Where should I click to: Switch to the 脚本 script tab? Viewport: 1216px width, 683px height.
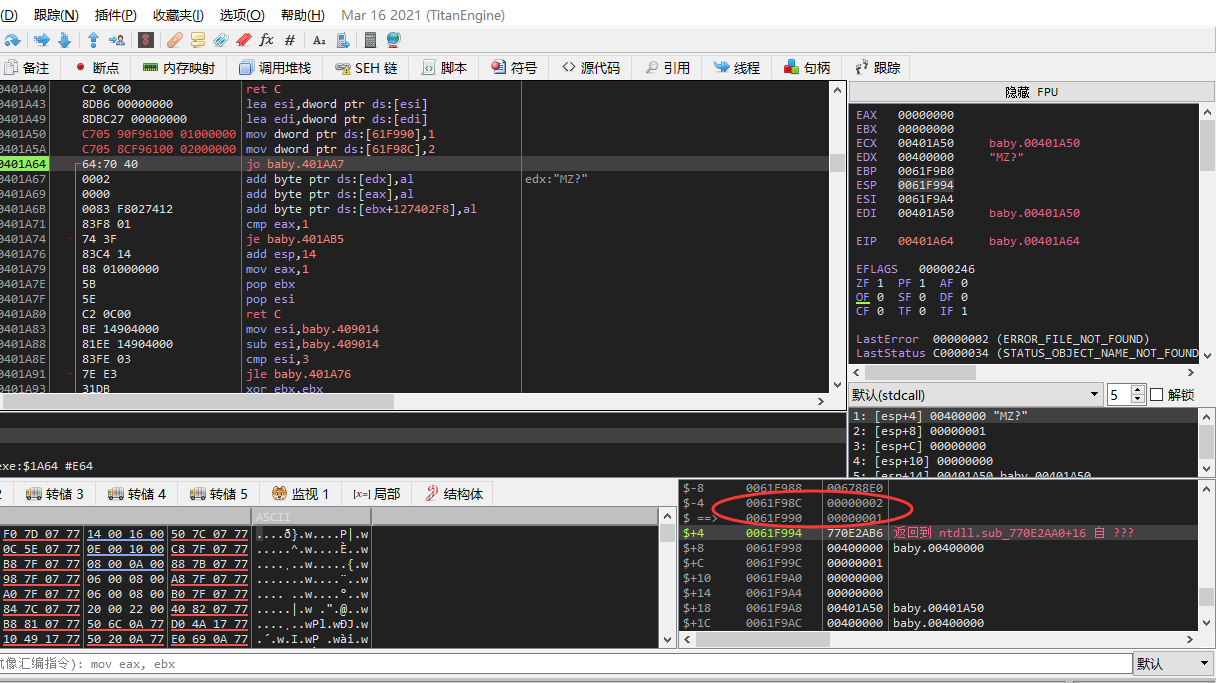(444, 68)
